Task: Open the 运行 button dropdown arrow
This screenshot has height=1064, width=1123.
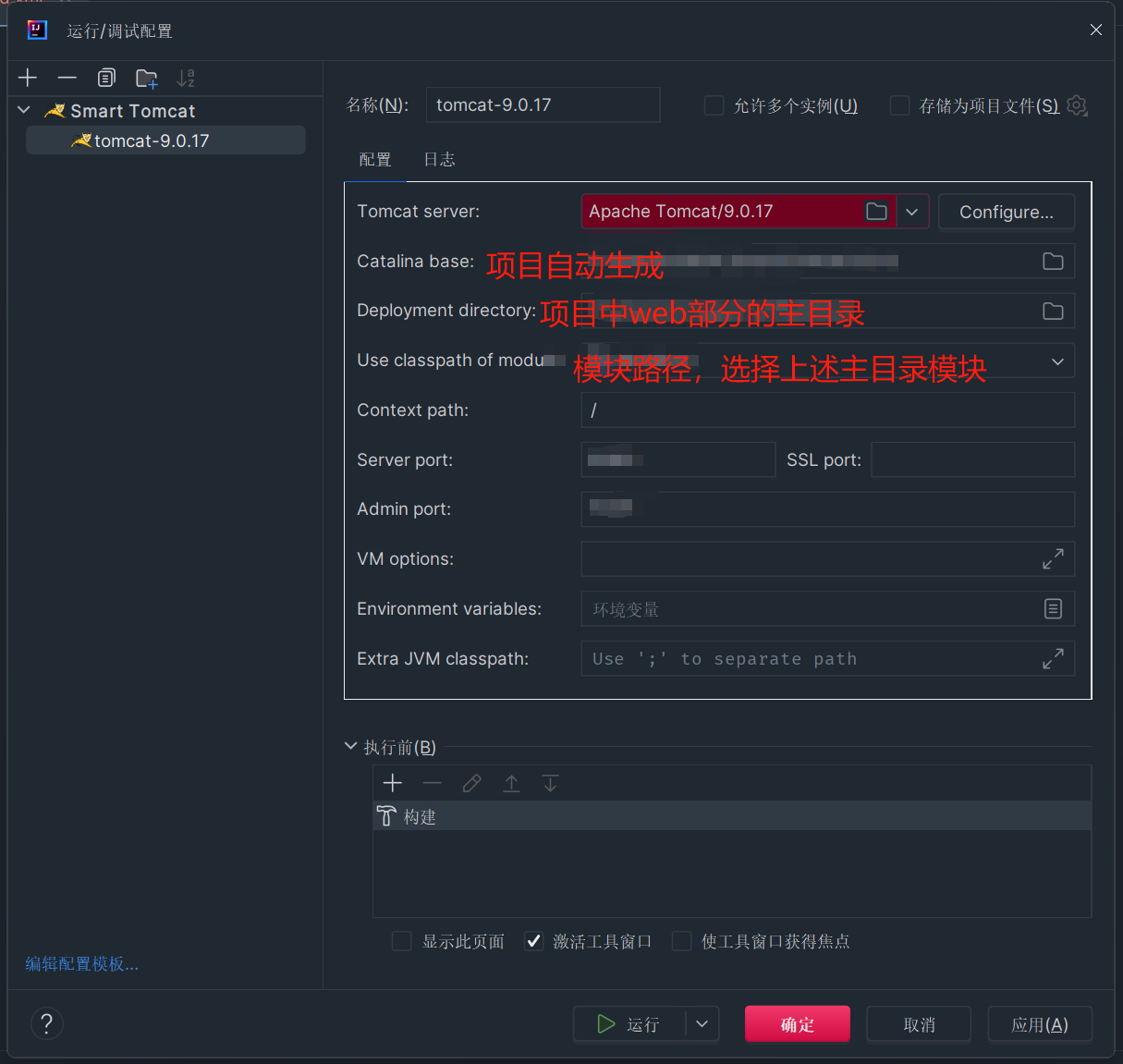Action: click(x=702, y=1023)
